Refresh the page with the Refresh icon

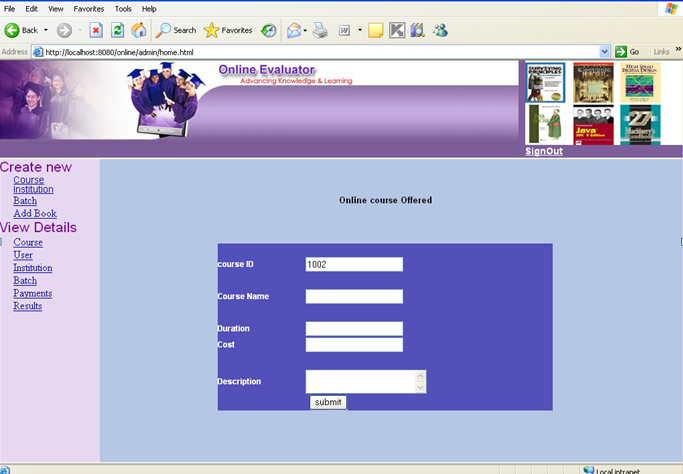pos(117,30)
